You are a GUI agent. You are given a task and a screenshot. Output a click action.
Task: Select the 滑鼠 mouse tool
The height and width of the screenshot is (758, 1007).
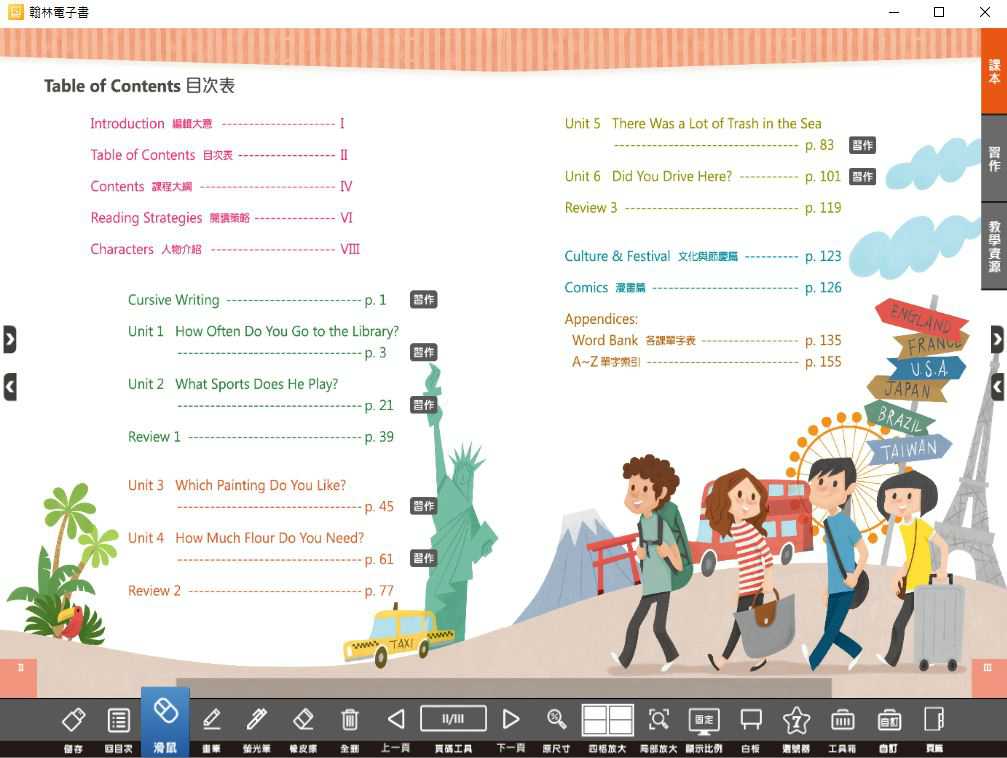tap(166, 721)
